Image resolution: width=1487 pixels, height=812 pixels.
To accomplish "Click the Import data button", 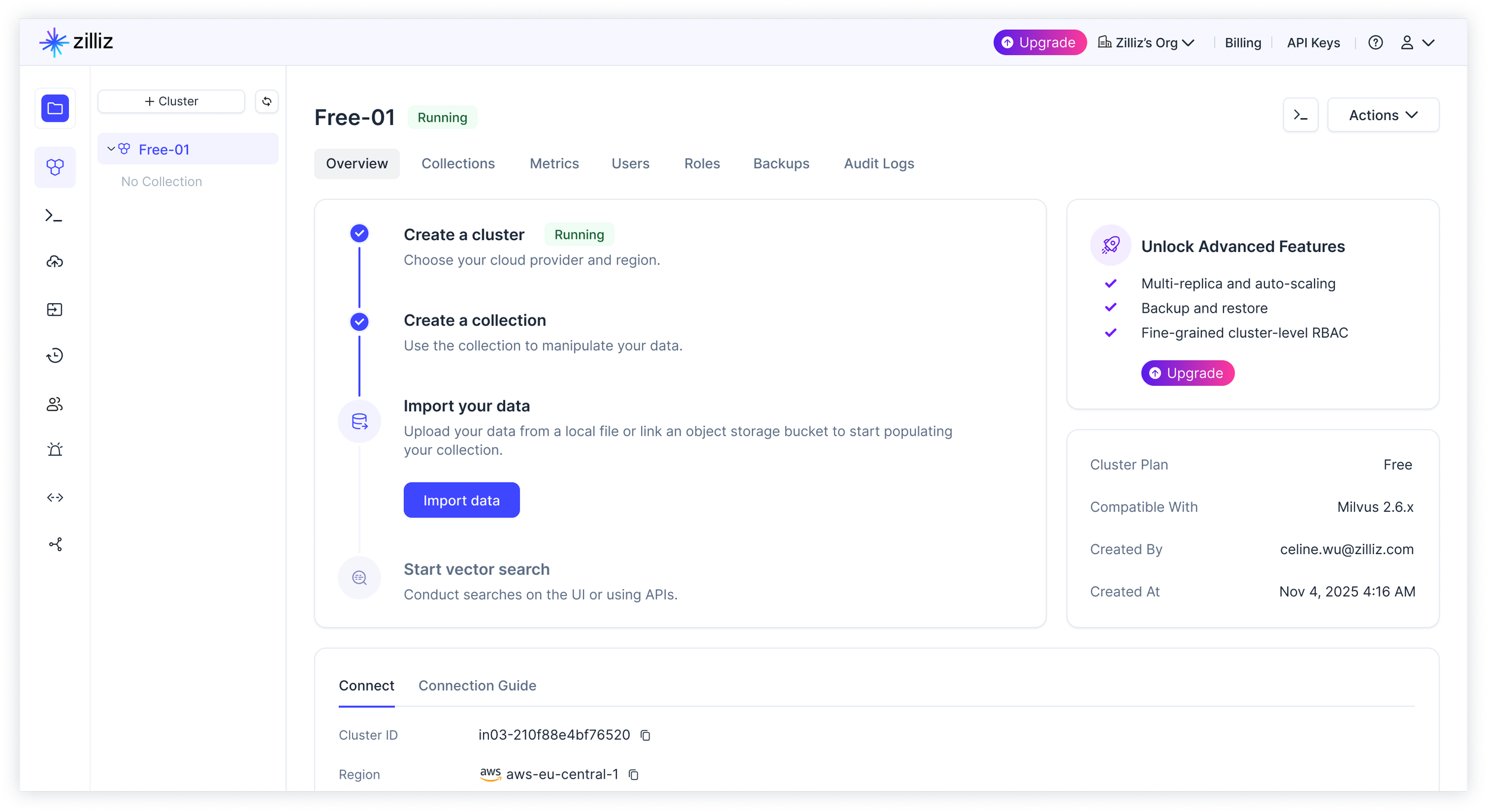I will click(x=462, y=501).
